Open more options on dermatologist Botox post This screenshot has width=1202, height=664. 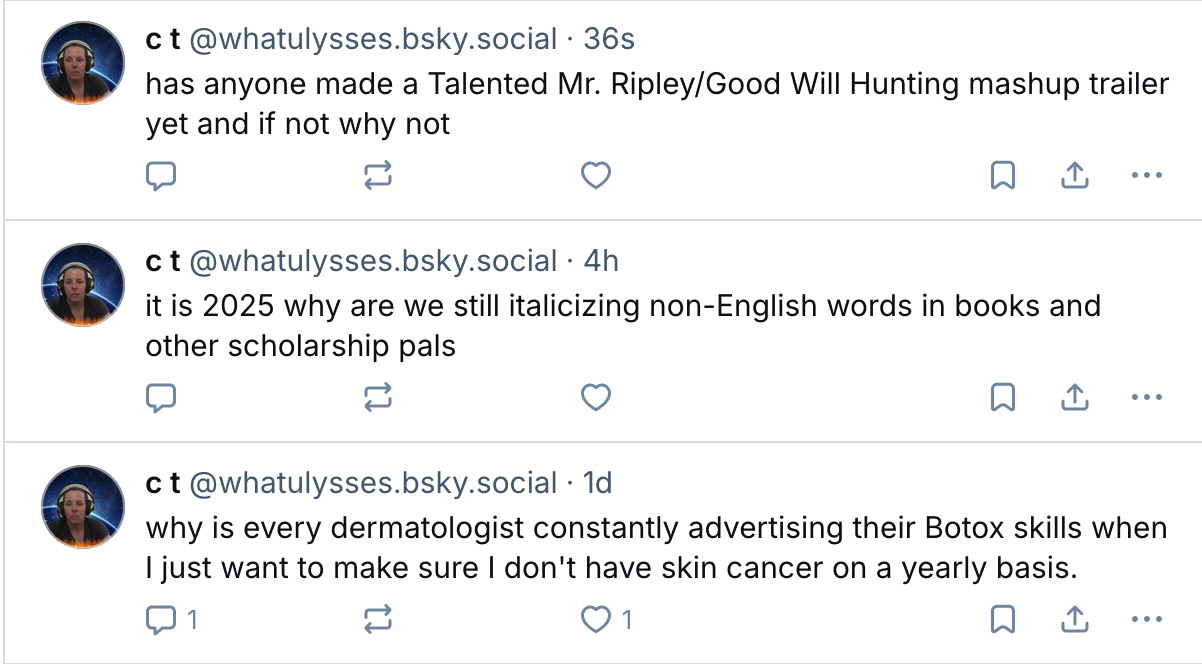pyautogui.click(x=1146, y=620)
